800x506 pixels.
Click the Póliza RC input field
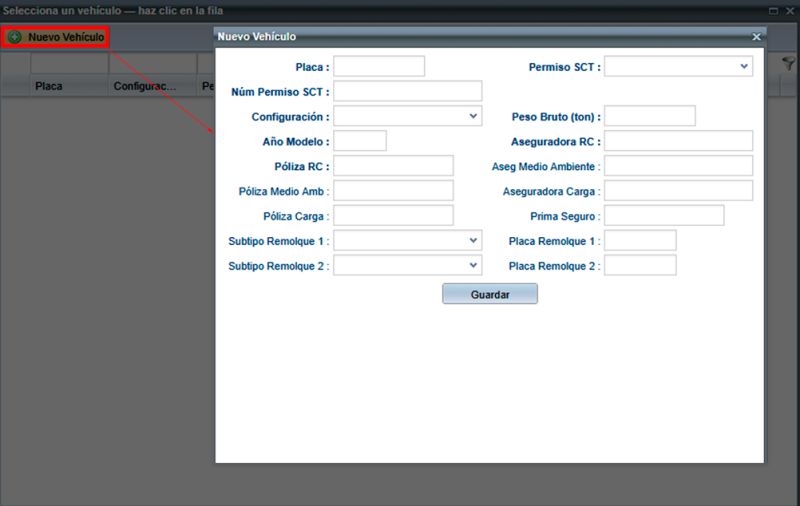393,166
